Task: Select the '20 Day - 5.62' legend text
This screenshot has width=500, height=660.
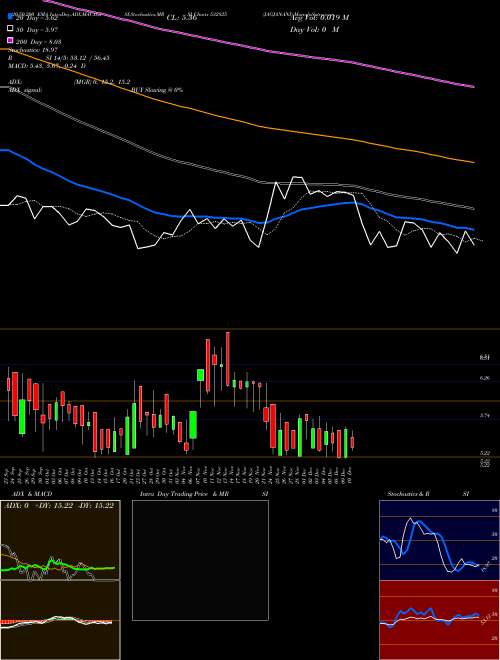Action: pyautogui.click(x=37, y=18)
